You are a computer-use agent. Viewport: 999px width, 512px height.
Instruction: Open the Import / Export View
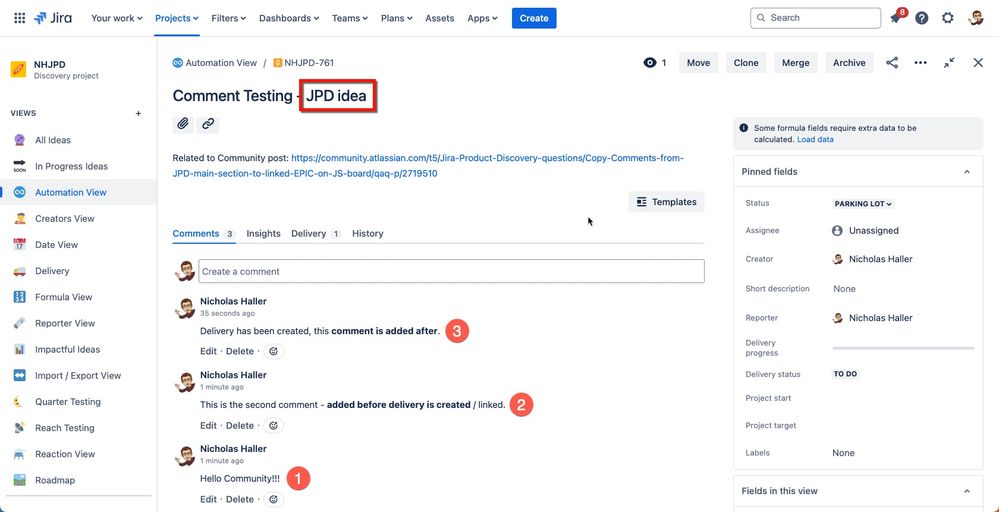78,375
